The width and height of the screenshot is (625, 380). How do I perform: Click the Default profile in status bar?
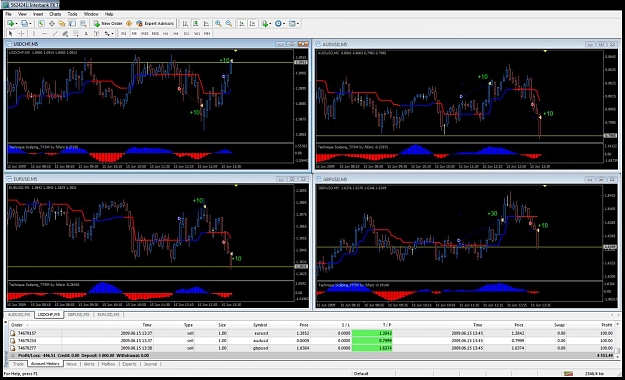pos(361,374)
